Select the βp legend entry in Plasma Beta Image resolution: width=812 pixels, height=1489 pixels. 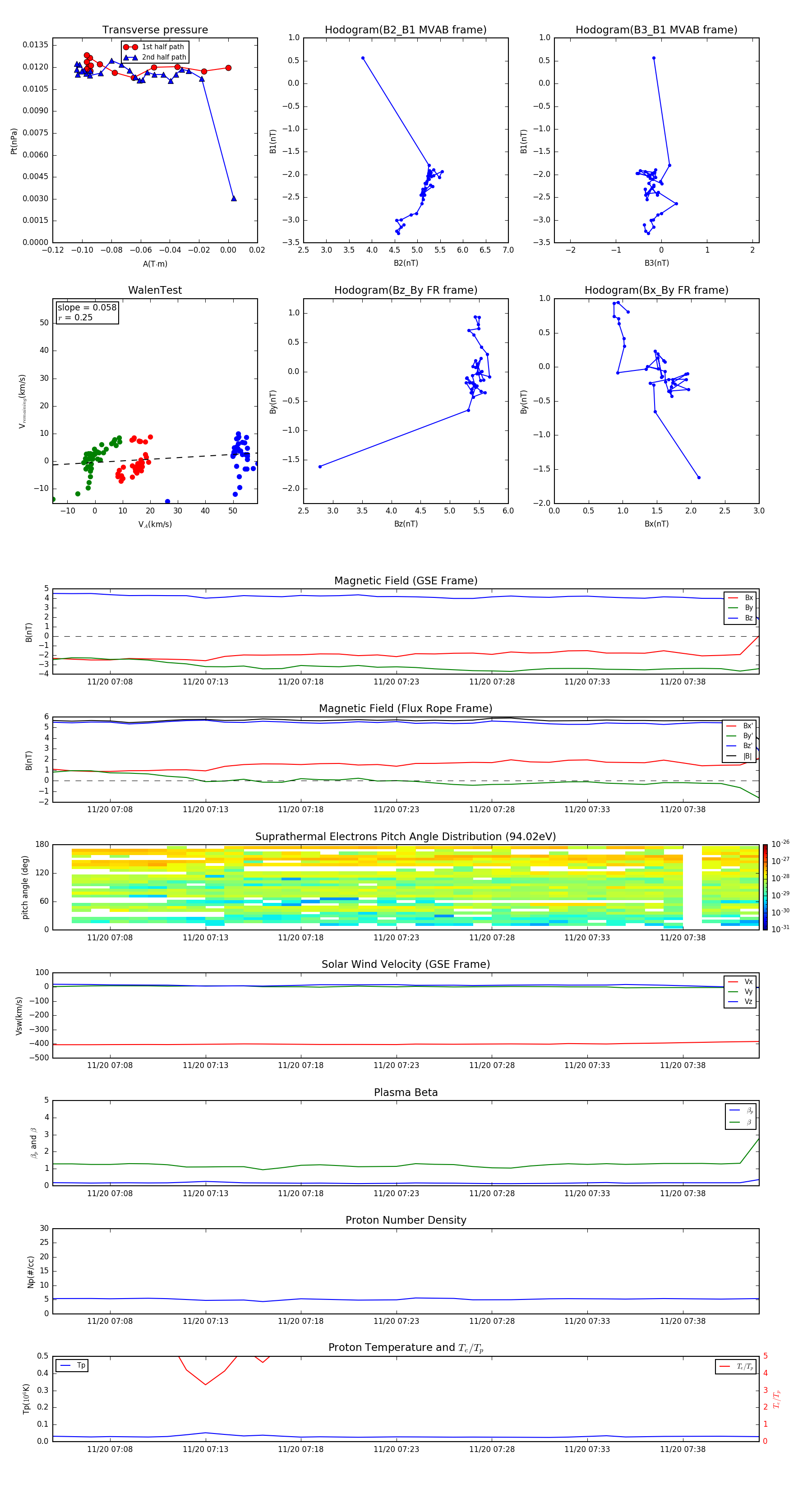tap(741, 1110)
